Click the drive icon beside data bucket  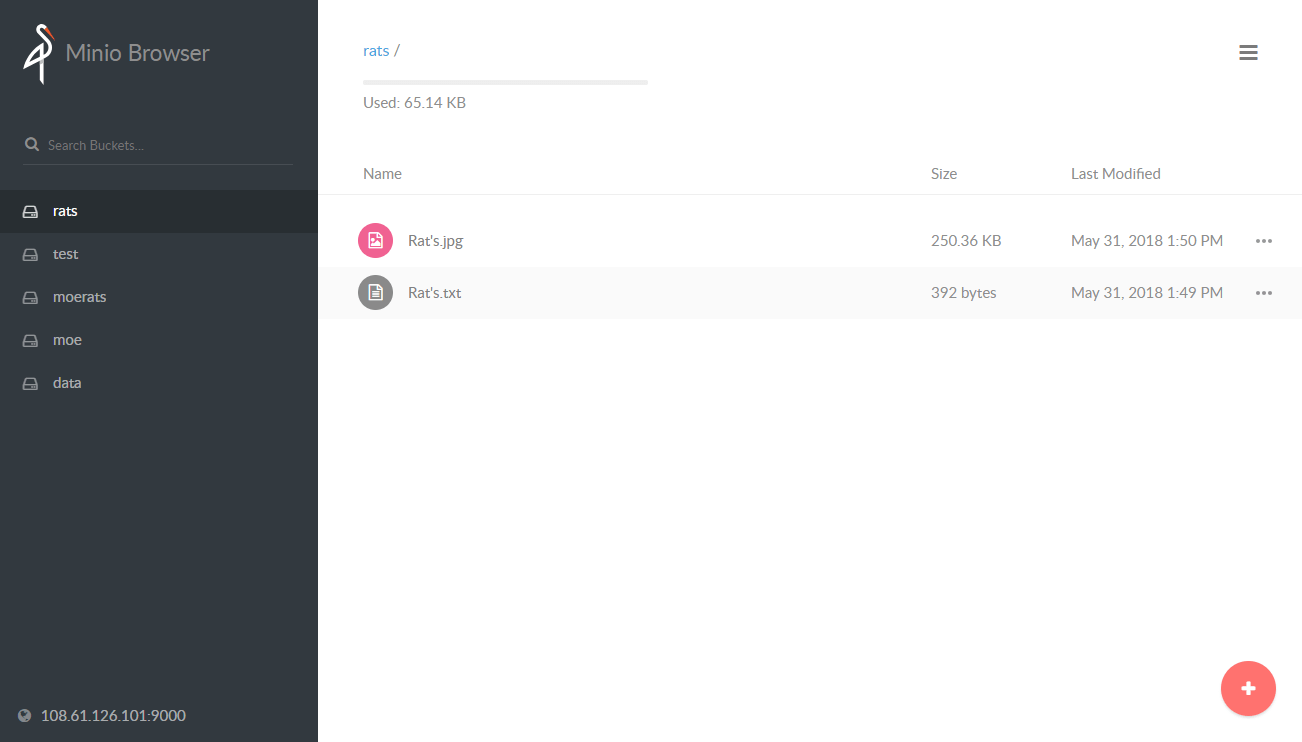pyautogui.click(x=31, y=384)
